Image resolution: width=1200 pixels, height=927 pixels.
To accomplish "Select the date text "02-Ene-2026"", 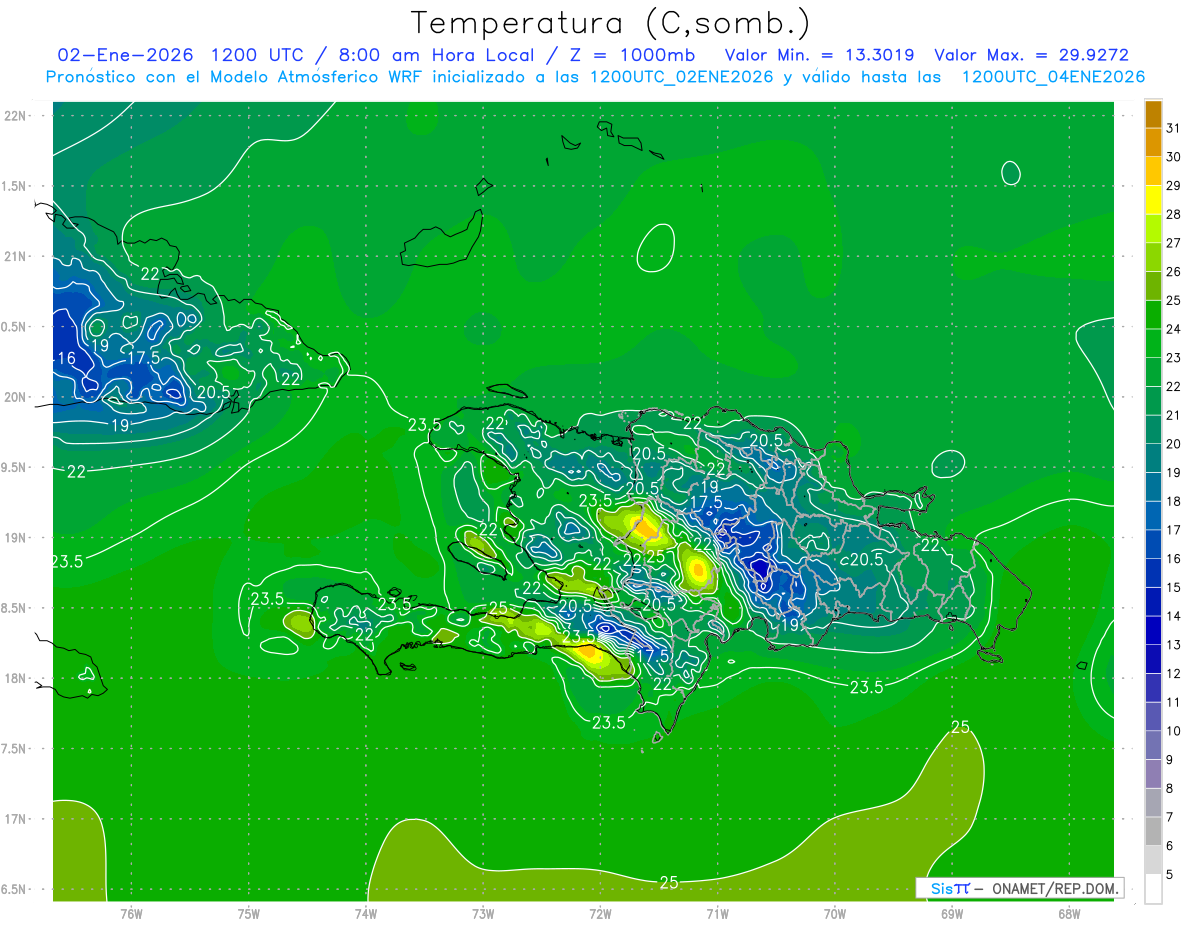I will click(126, 55).
